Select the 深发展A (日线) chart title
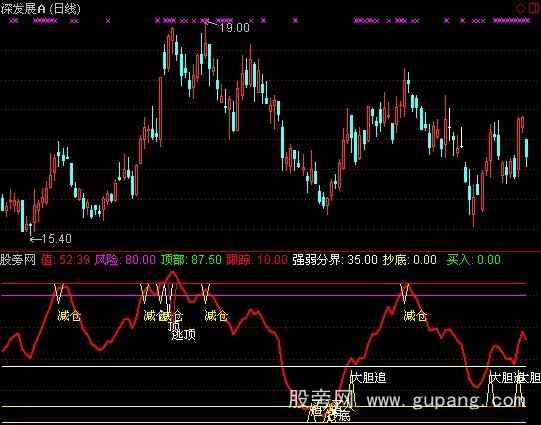541x425 pixels. click(x=40, y=9)
